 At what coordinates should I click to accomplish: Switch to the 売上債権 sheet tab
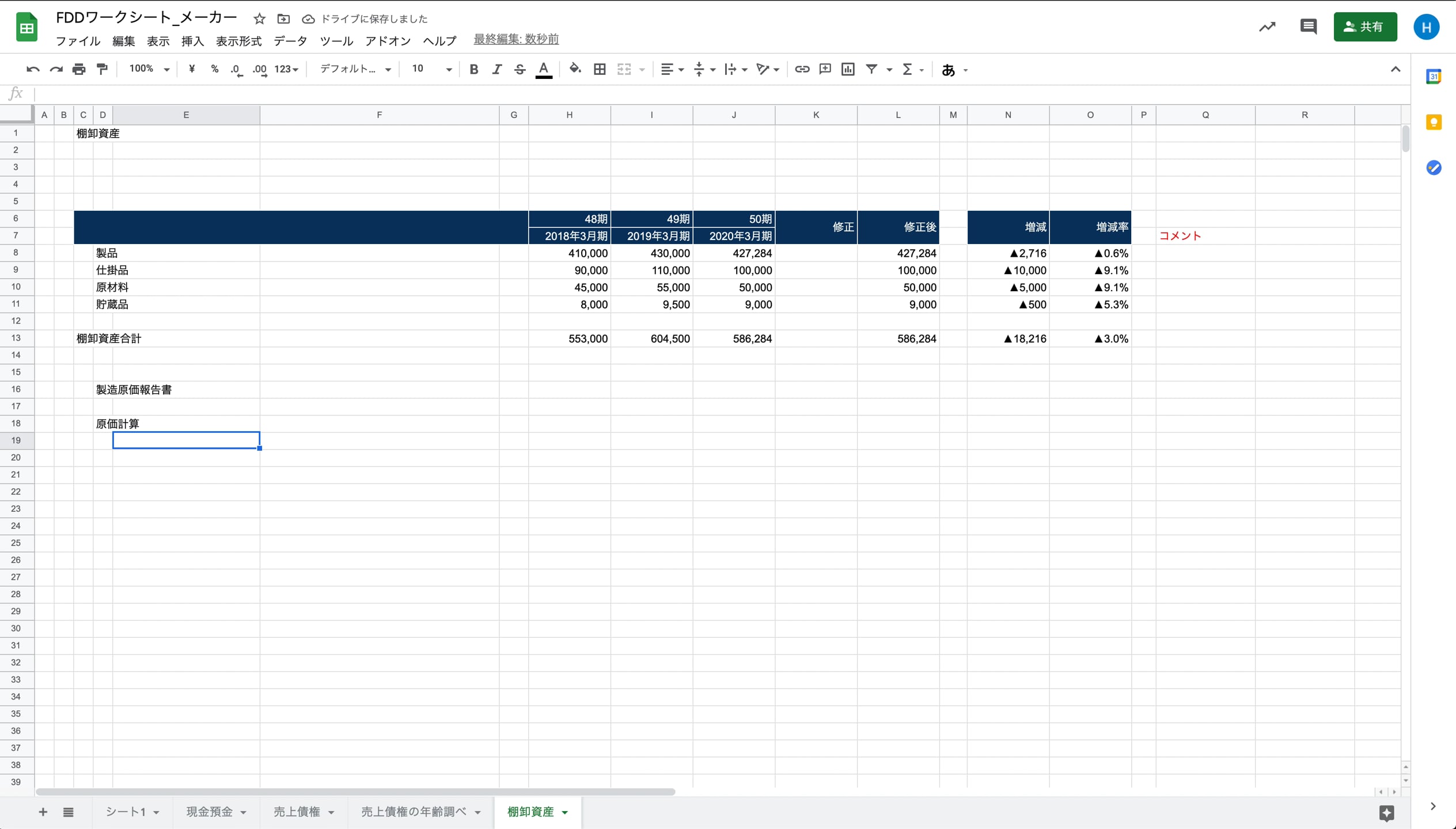tap(297, 812)
